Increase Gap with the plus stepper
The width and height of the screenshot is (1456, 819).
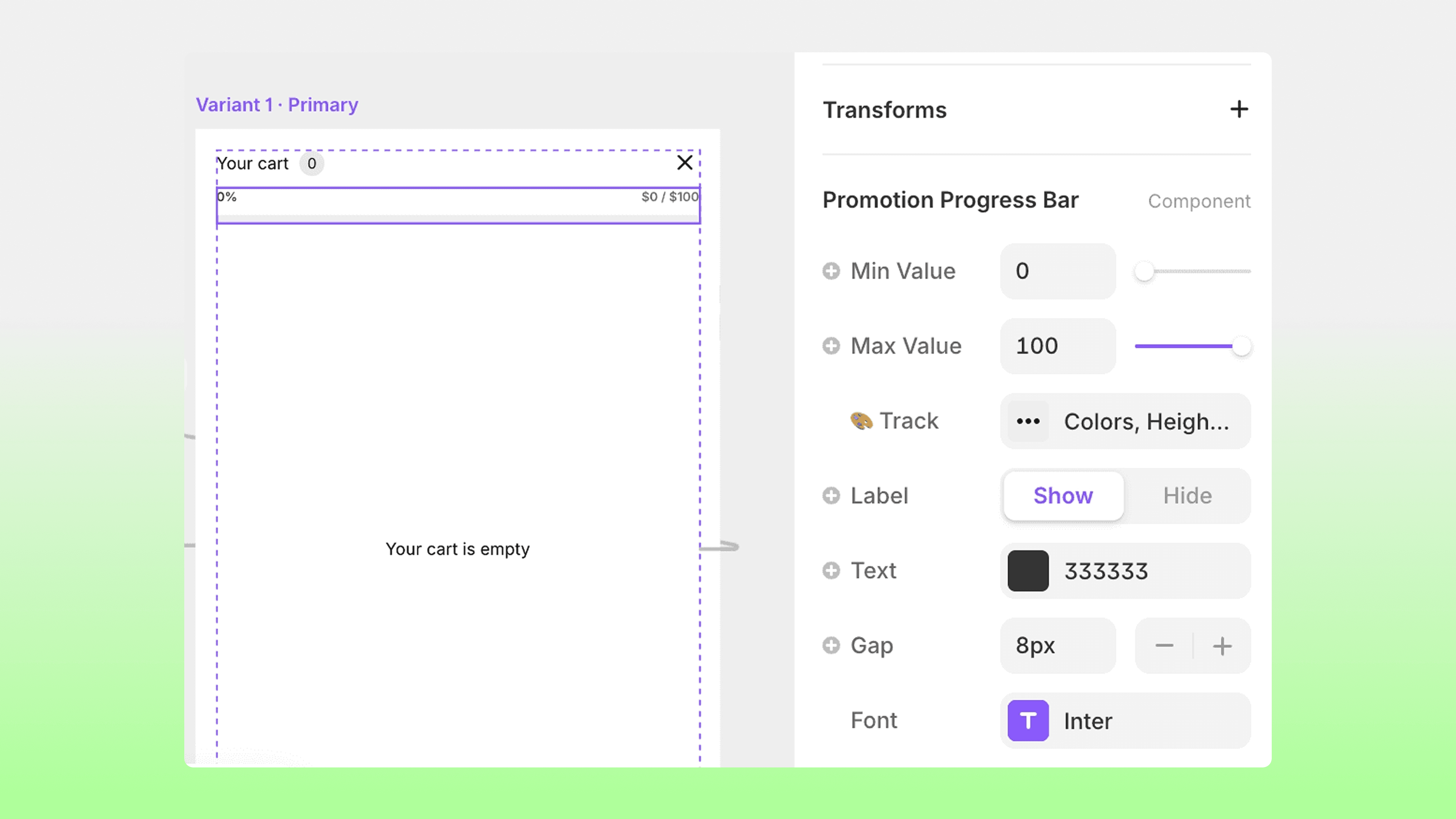coord(1222,645)
